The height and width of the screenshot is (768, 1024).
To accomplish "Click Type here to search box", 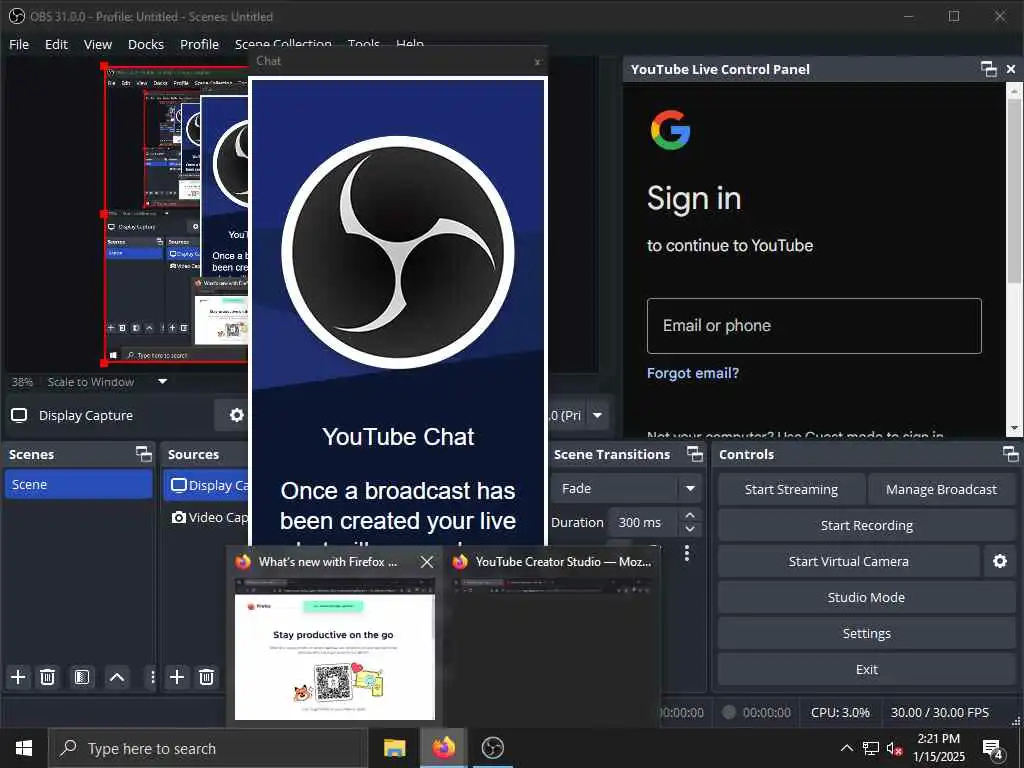I will pyautogui.click(x=208, y=748).
